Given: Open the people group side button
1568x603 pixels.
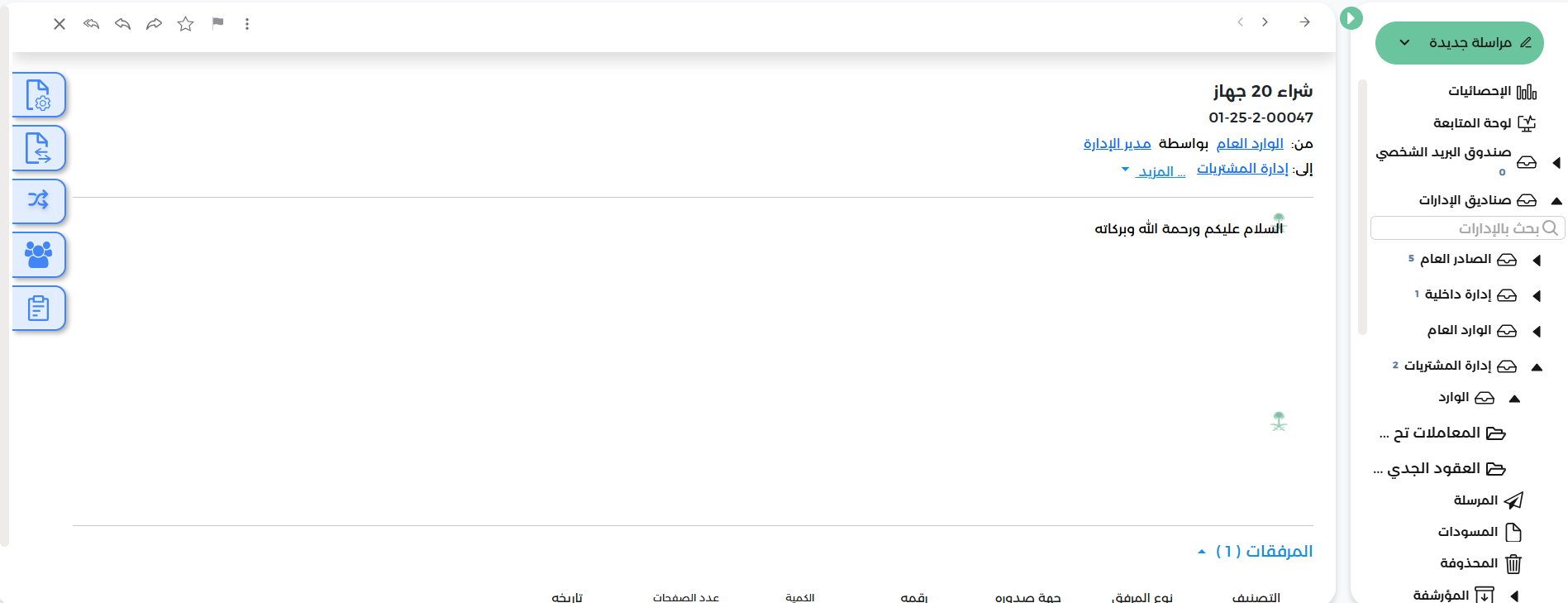Looking at the screenshot, I should pyautogui.click(x=39, y=255).
